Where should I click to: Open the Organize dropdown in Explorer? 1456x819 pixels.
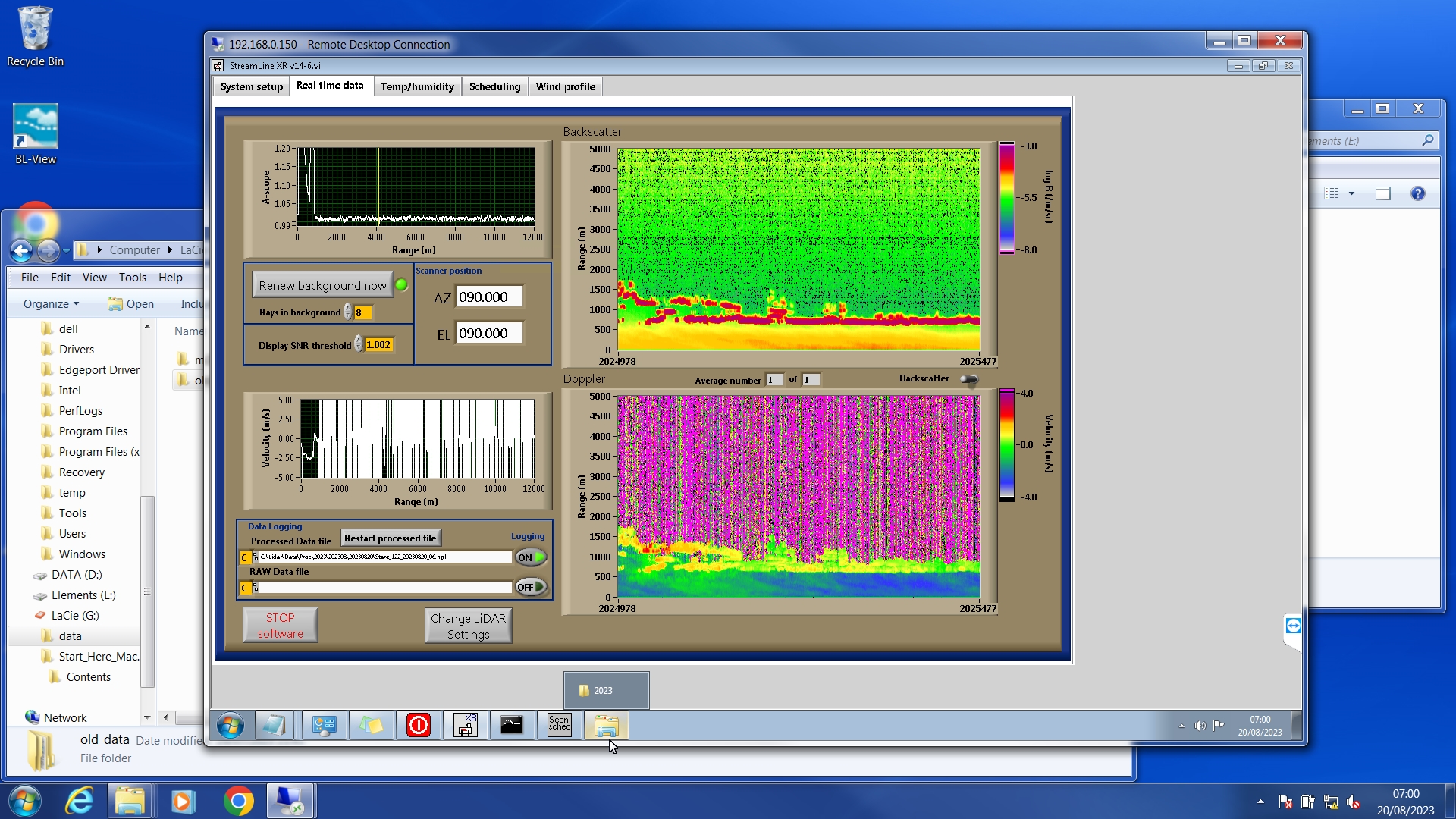[x=51, y=304]
